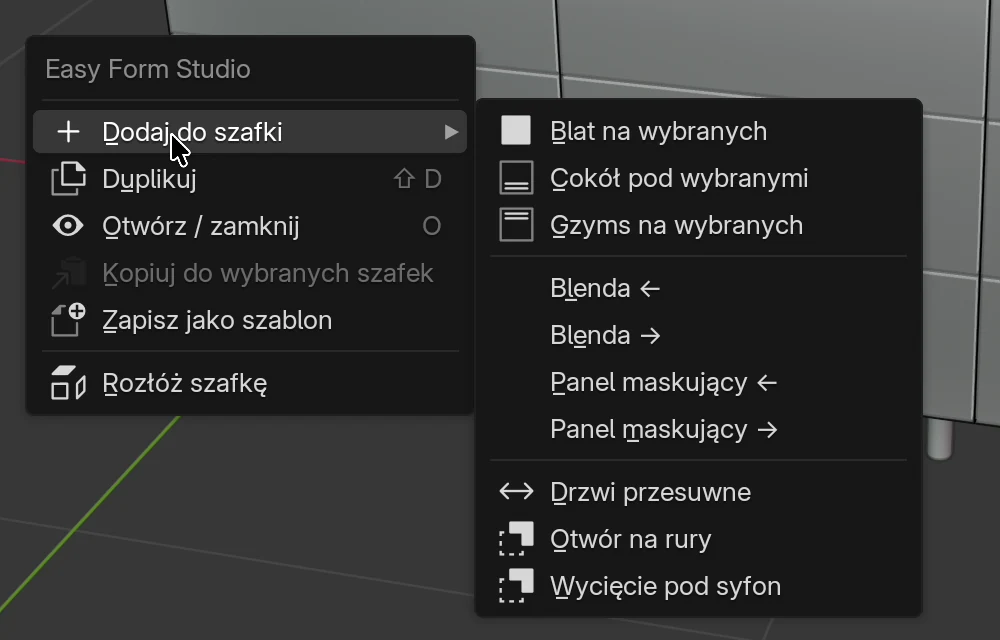Click the Gzyms na wybranych icon
The image size is (1000, 640).
[x=516, y=225]
